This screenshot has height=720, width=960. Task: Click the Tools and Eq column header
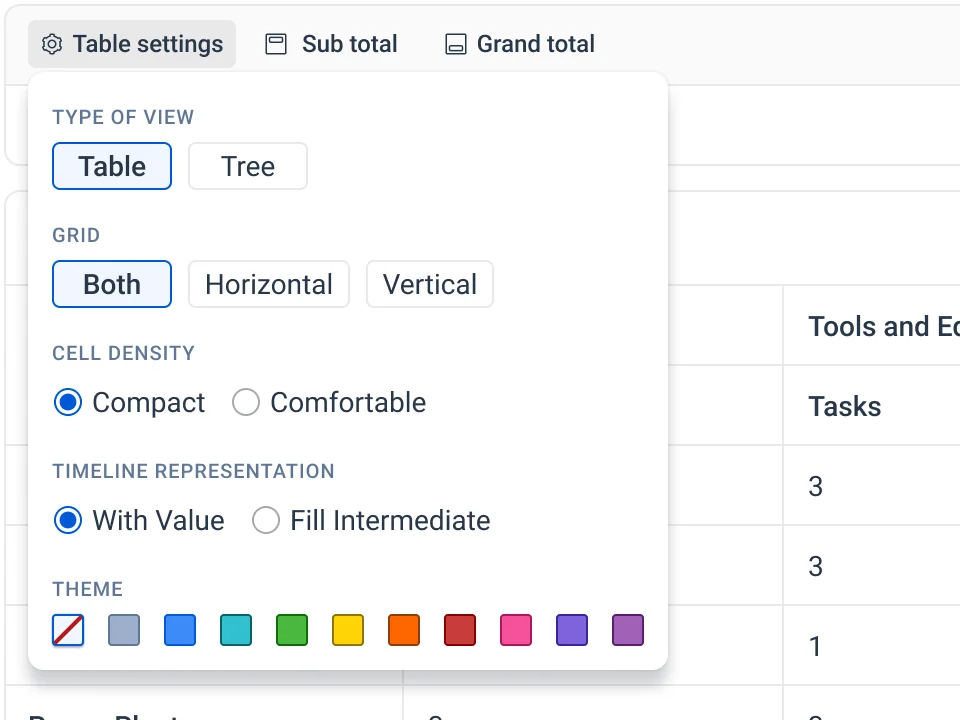pos(871,326)
